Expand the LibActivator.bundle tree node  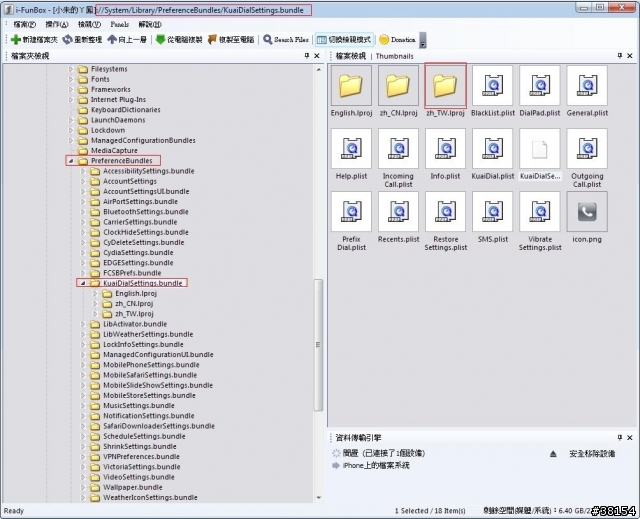pos(83,324)
